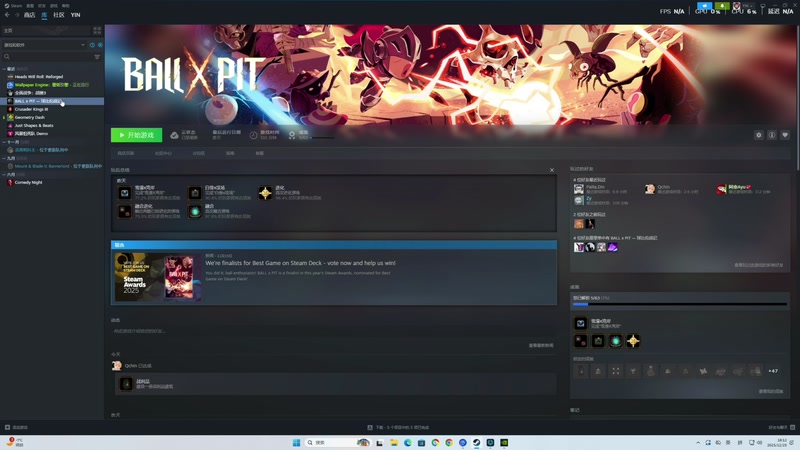The height and width of the screenshot is (450, 800).
Task: Open the Steam Awards 2025 news thumbnail
Action: tap(158, 277)
